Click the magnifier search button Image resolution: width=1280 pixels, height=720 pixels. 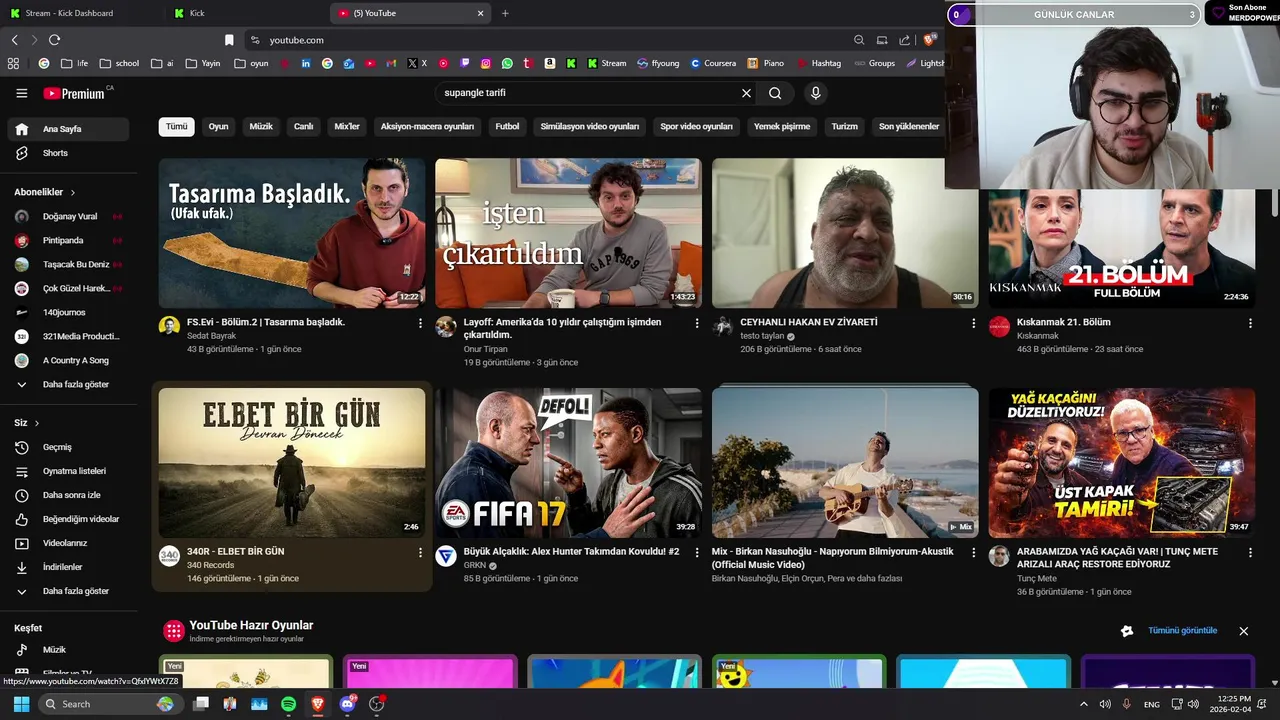[775, 93]
